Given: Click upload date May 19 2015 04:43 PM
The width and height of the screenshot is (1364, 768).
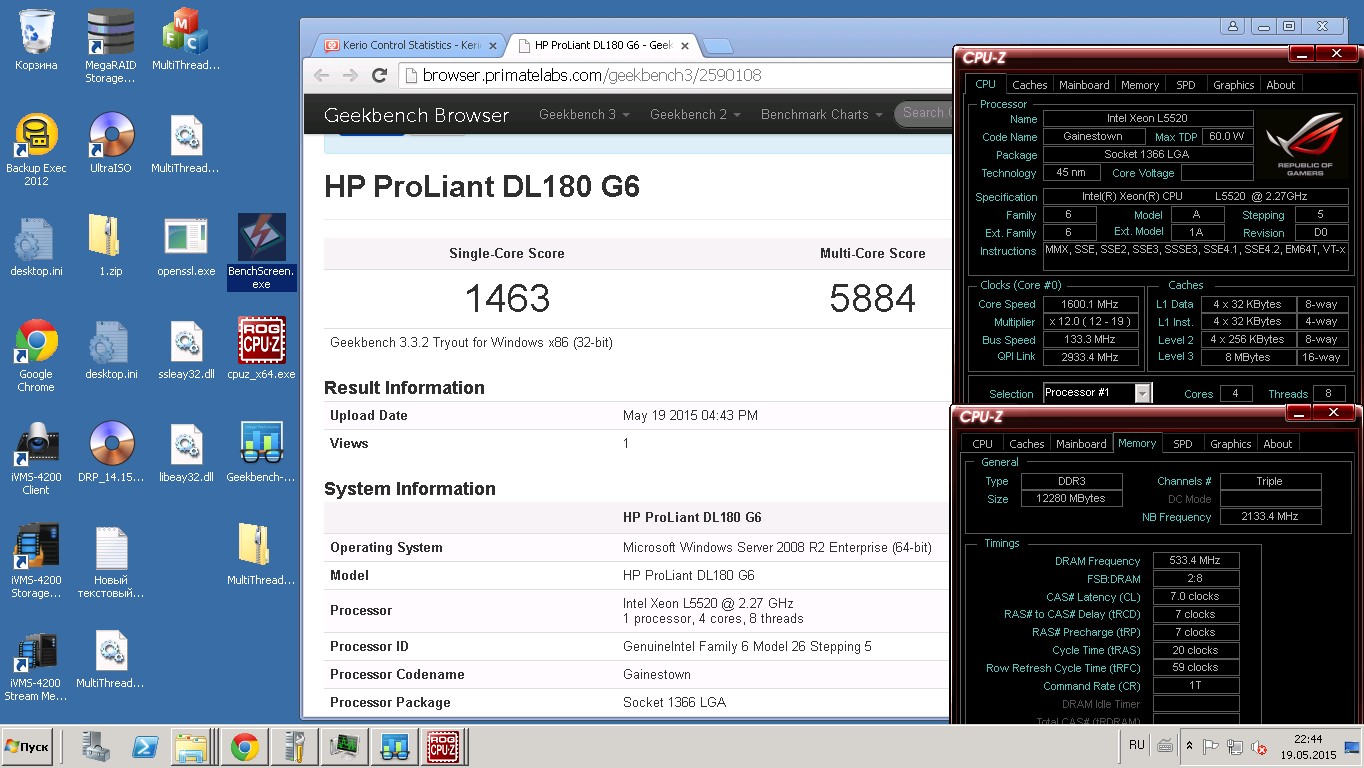Looking at the screenshot, I should coord(690,415).
